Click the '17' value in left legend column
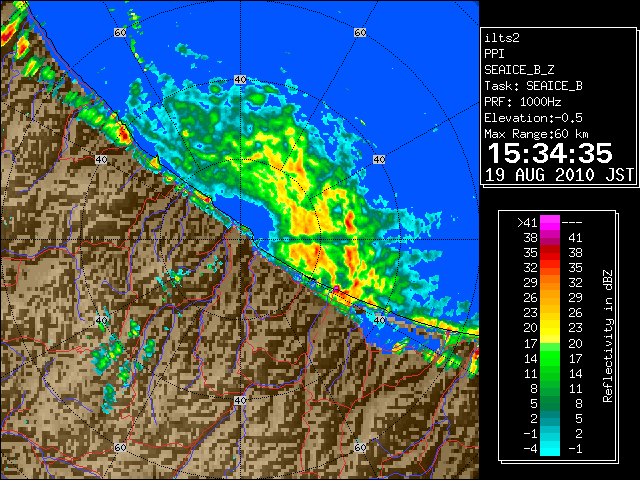Viewport: 640px width, 480px height. 530,344
